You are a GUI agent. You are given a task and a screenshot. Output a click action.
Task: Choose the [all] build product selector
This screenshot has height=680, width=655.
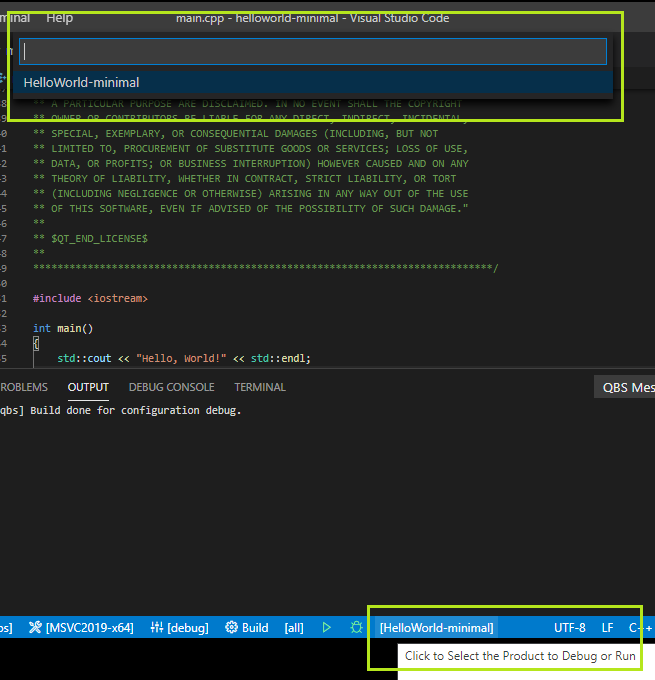[294, 627]
